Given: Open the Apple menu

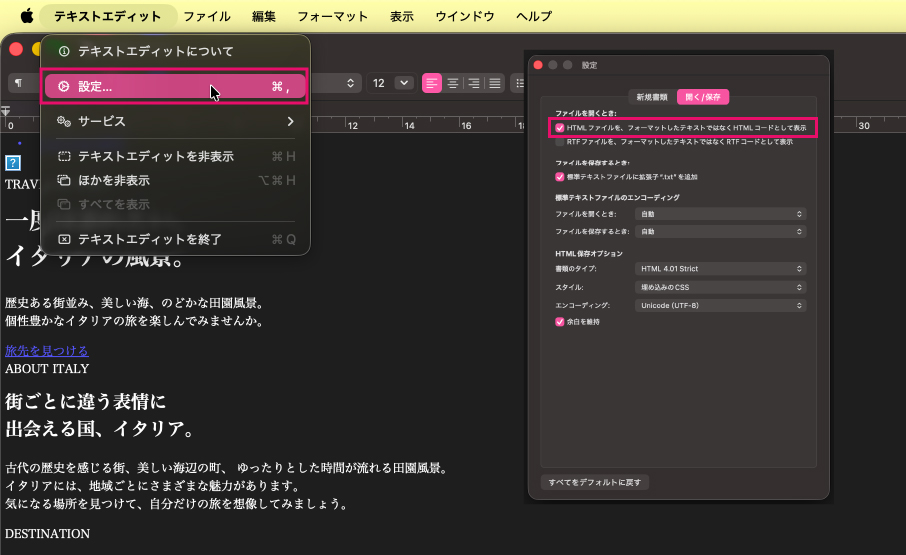Looking at the screenshot, I should coord(27,16).
